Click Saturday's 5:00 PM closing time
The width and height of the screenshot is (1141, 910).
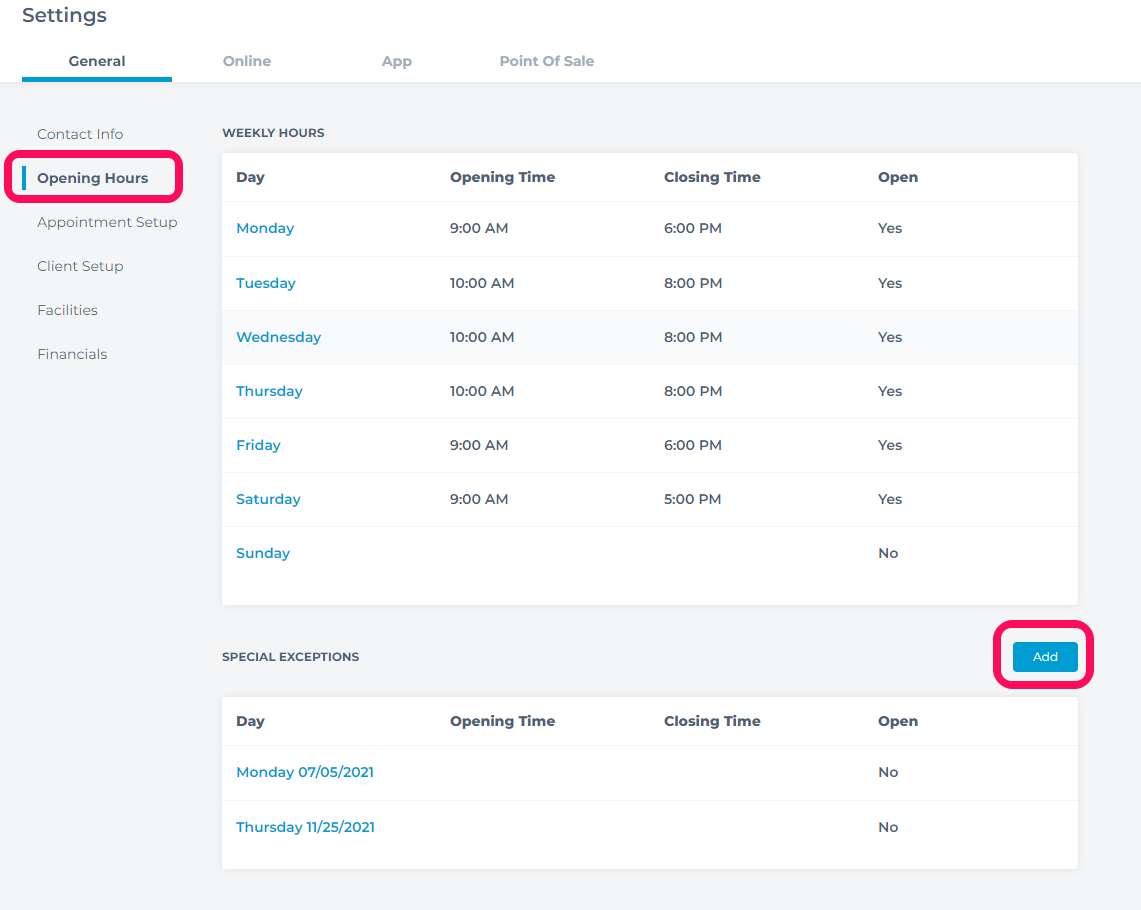pyautogui.click(x=692, y=499)
